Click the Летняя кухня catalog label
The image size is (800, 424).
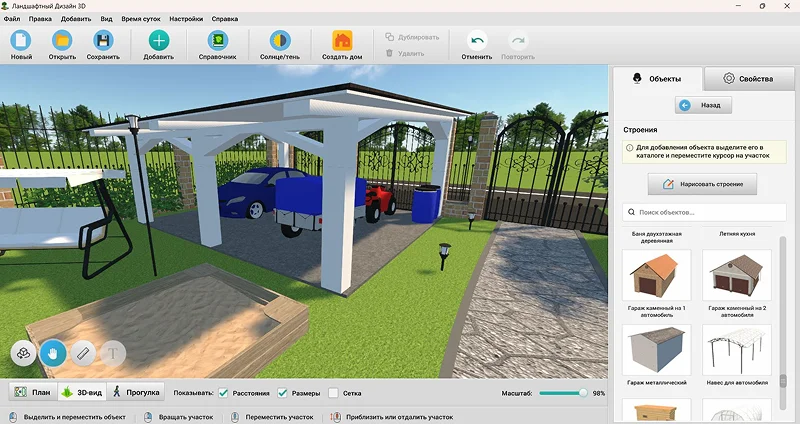pyautogui.click(x=737, y=234)
